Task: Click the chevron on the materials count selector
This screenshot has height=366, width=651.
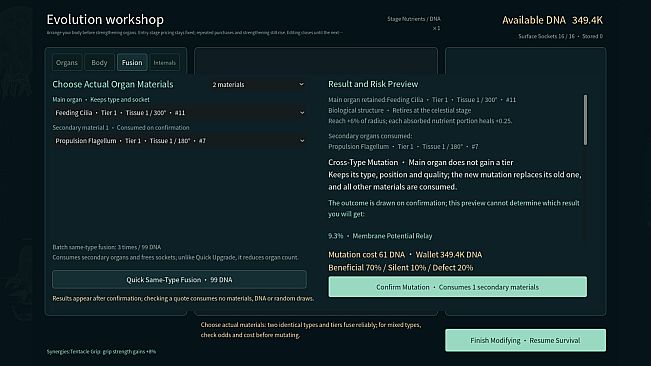Action: [301, 84]
